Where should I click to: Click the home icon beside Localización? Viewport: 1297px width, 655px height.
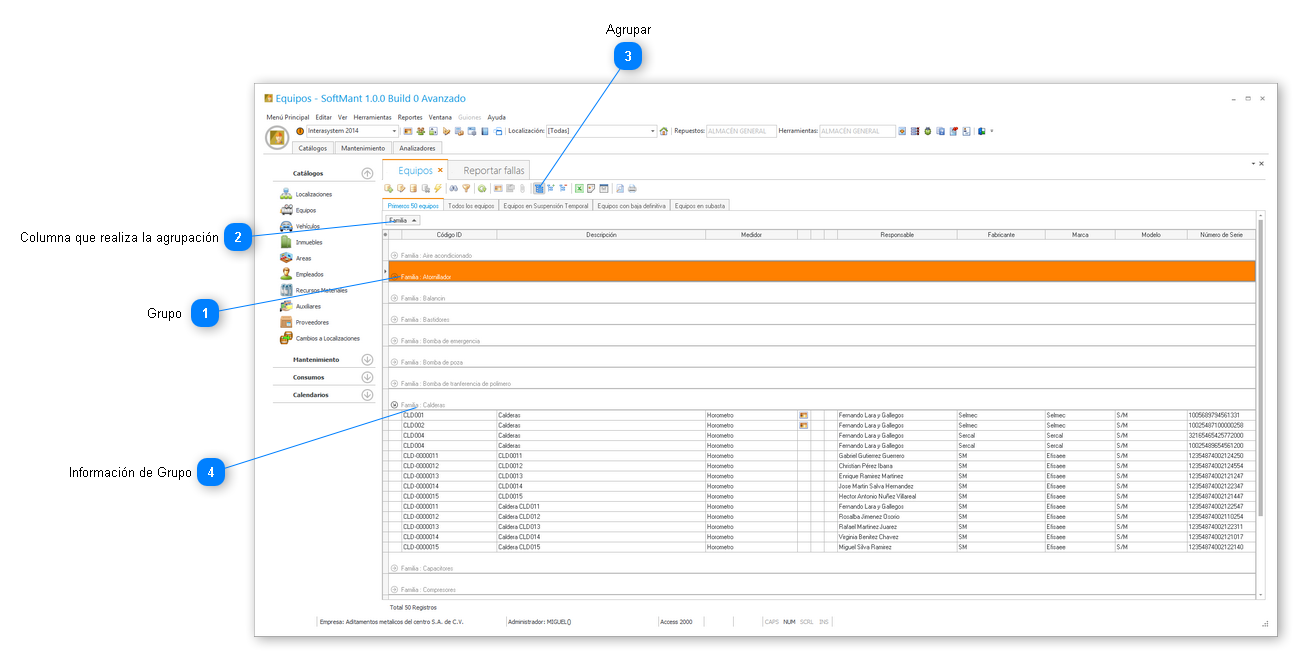click(664, 131)
